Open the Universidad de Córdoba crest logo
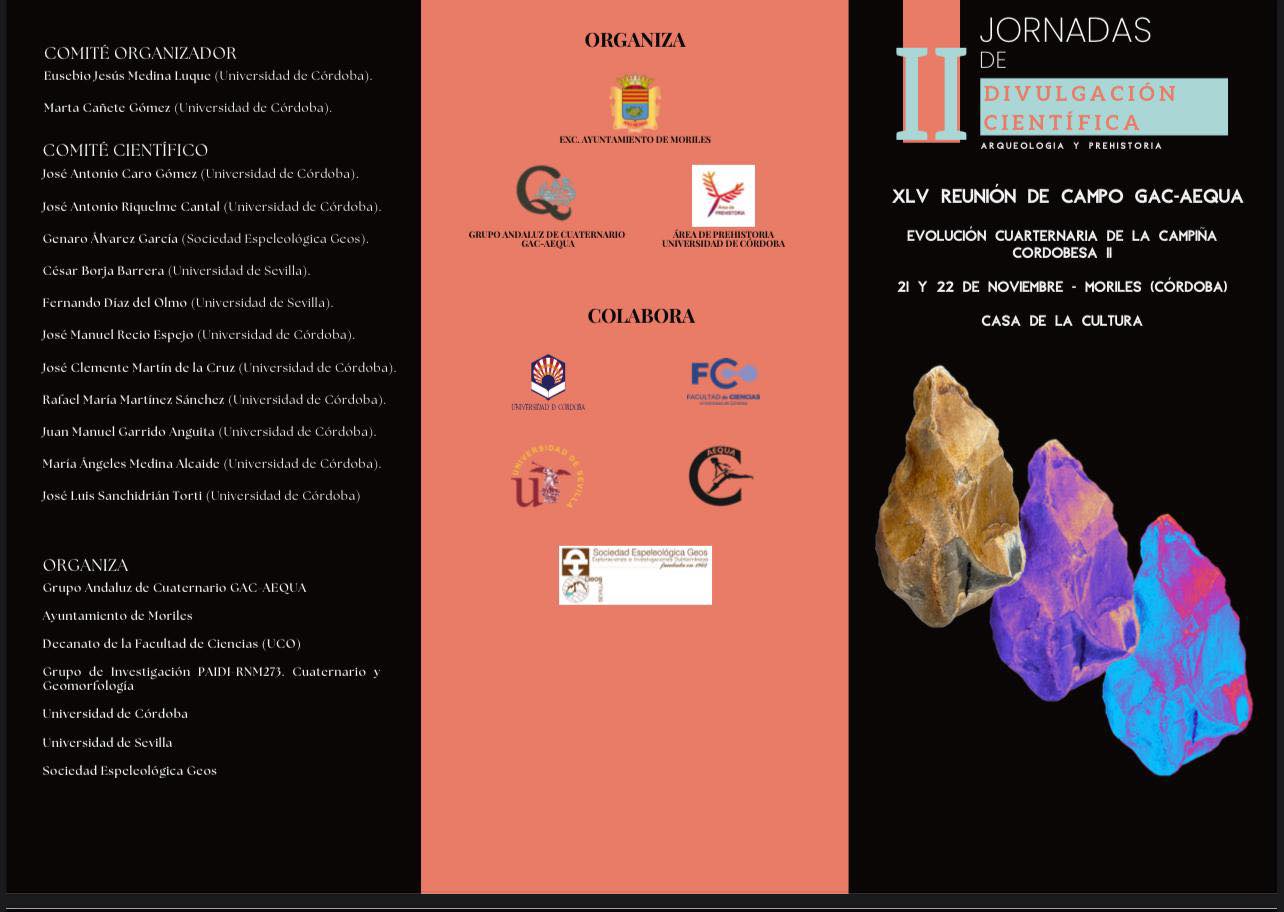 click(x=548, y=379)
